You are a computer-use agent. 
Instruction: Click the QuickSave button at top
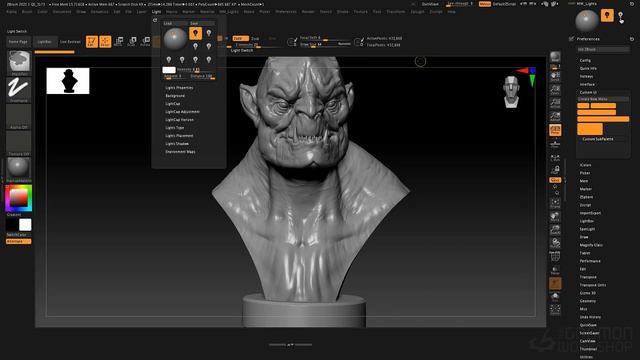tap(430, 4)
